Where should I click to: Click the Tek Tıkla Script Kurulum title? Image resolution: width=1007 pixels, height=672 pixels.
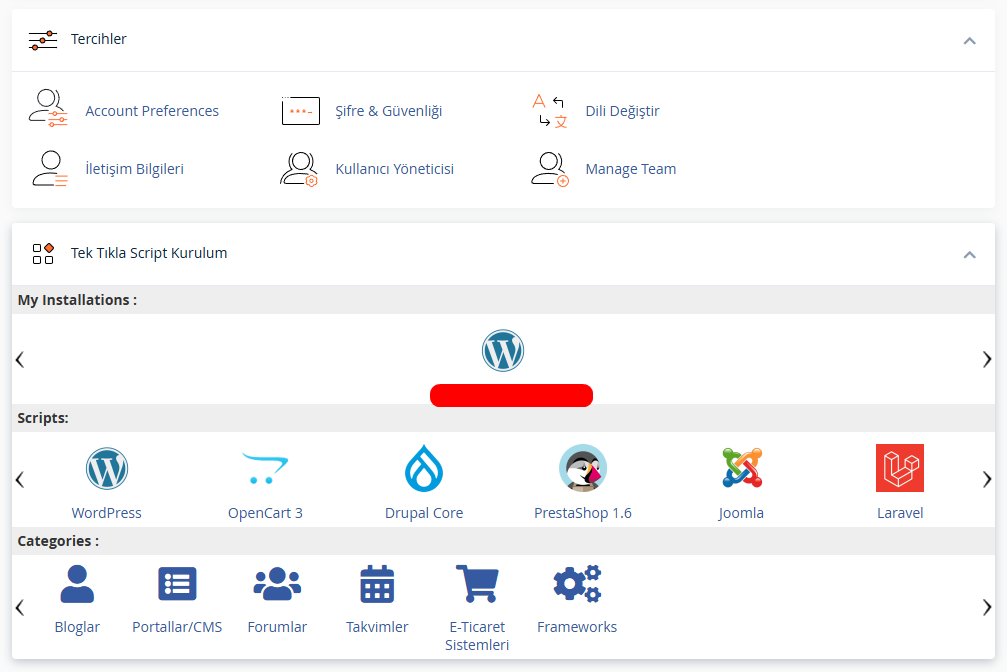(x=149, y=253)
